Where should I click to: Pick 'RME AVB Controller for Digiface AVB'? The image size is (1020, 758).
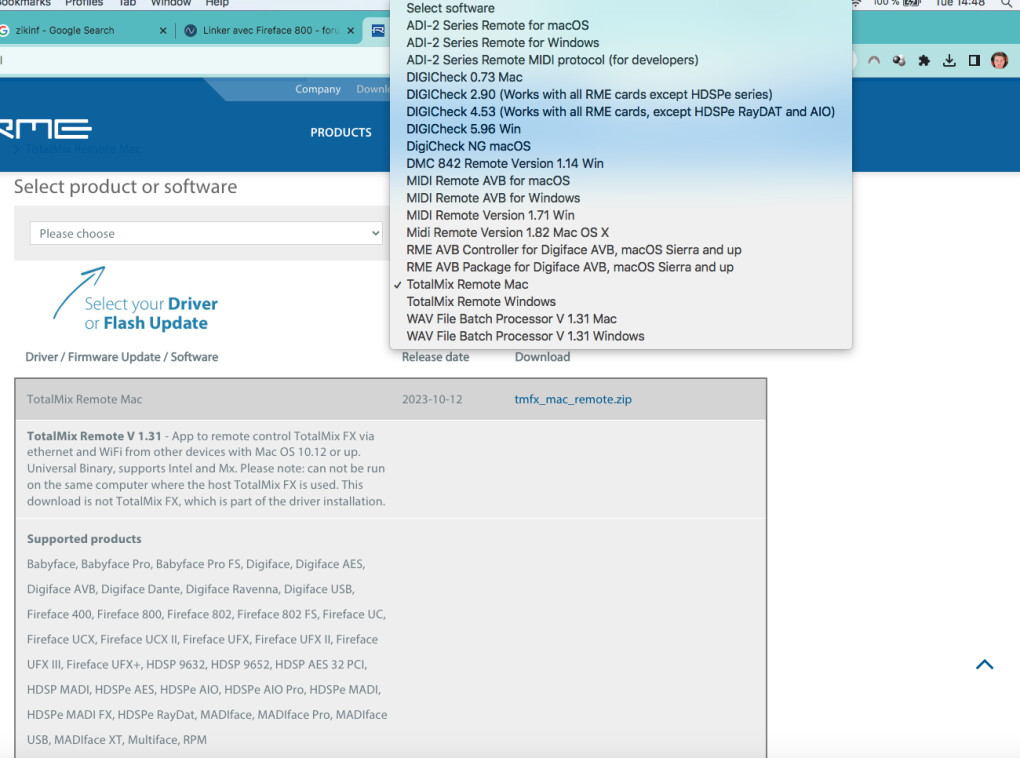click(x=574, y=250)
